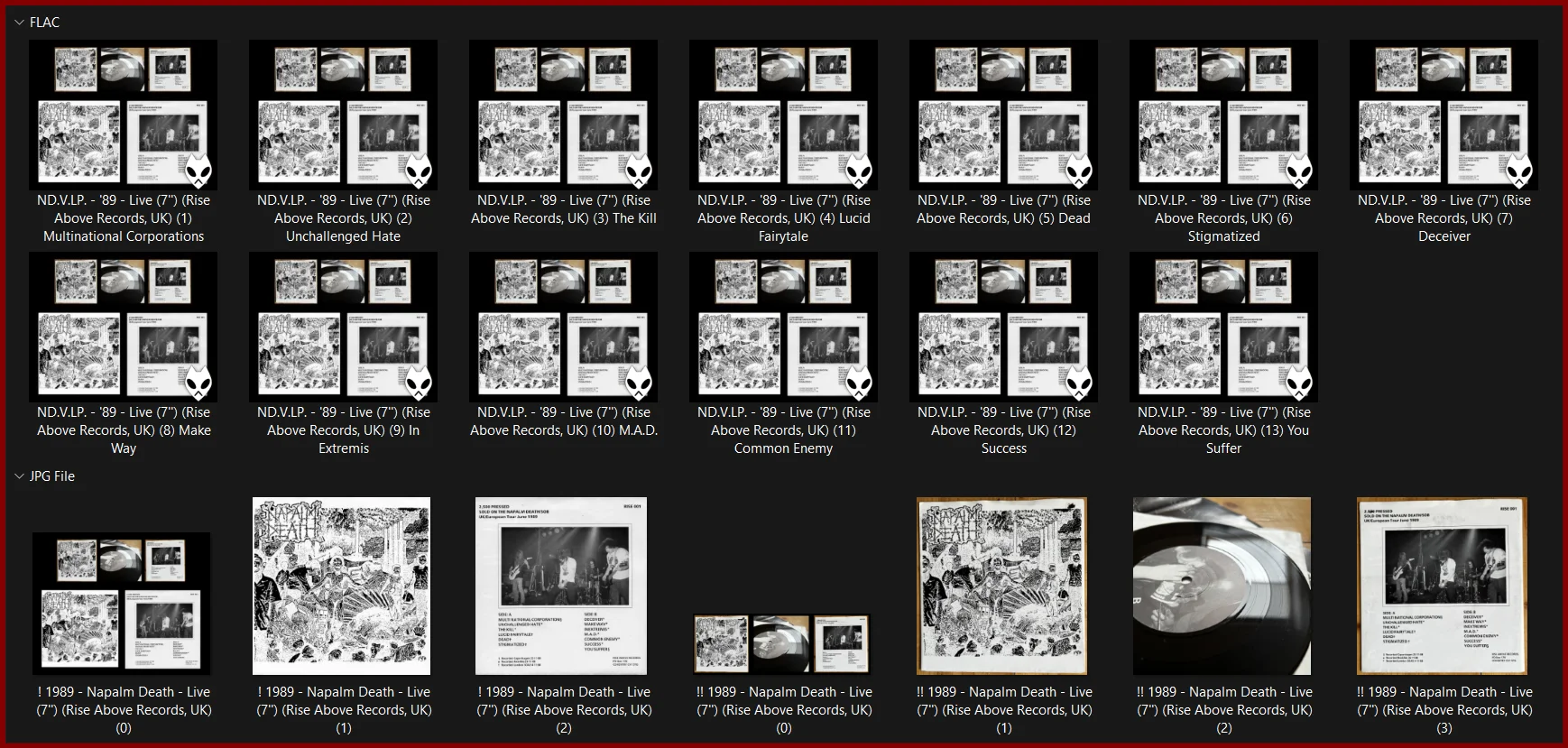Click file name ending '(1) Multinational Corporations'
1568x748 pixels.
click(x=124, y=218)
